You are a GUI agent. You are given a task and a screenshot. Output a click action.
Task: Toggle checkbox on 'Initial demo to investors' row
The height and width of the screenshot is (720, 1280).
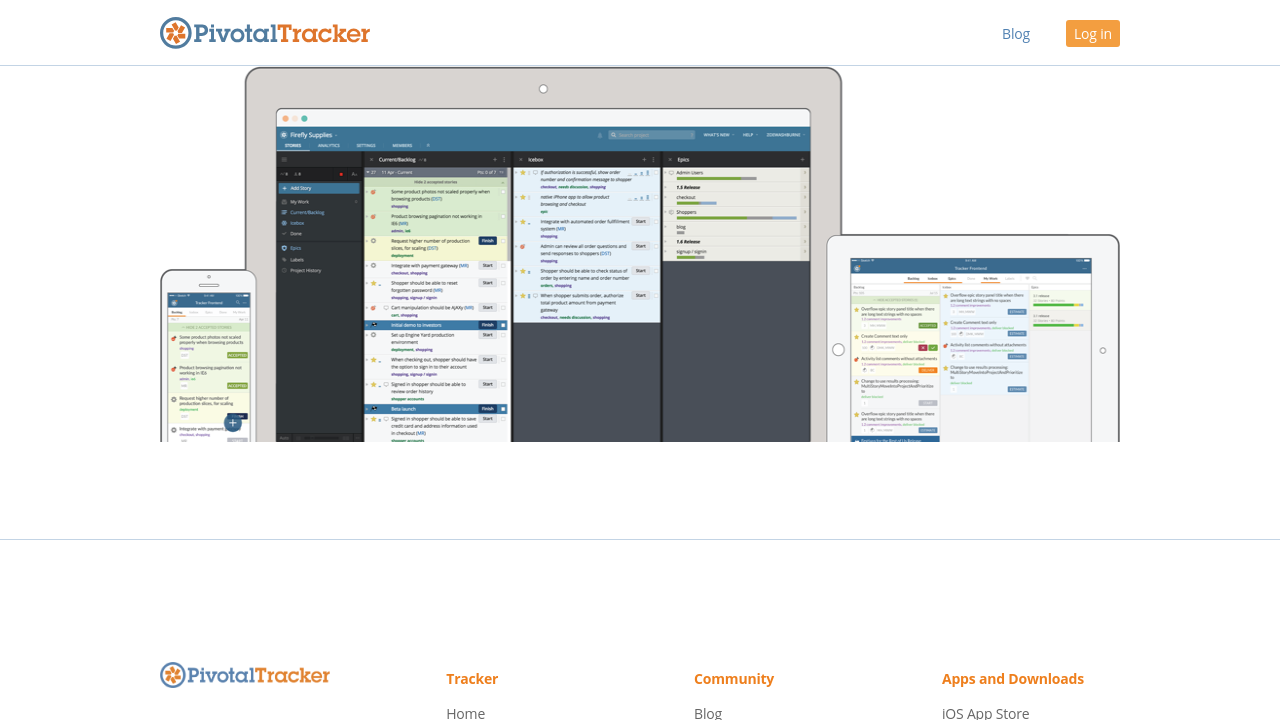click(503, 325)
